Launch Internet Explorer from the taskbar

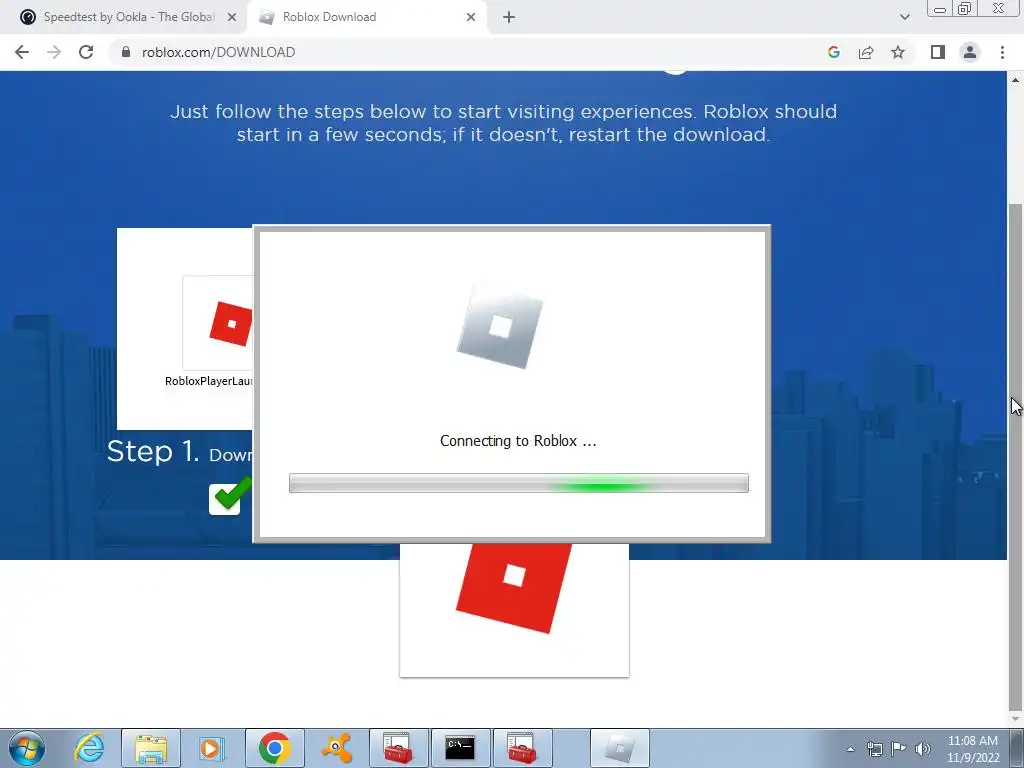[89, 748]
